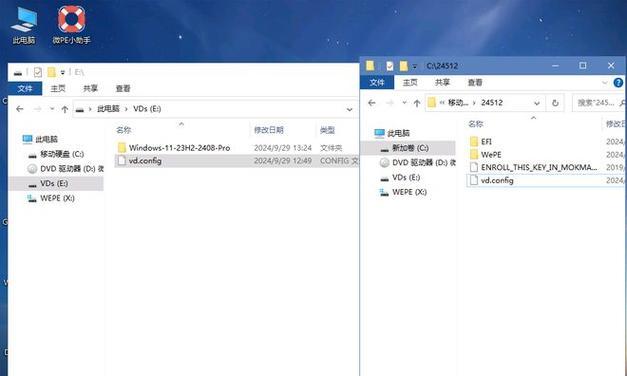Select EFI folder in C:\24512 window
Image resolution: width=627 pixels, height=376 pixels.
[x=486, y=142]
